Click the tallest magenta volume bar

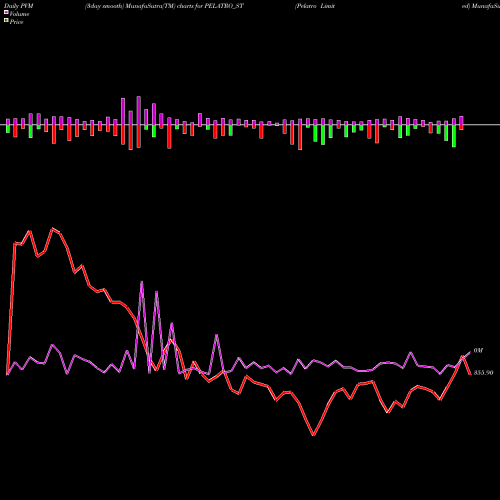point(139,111)
